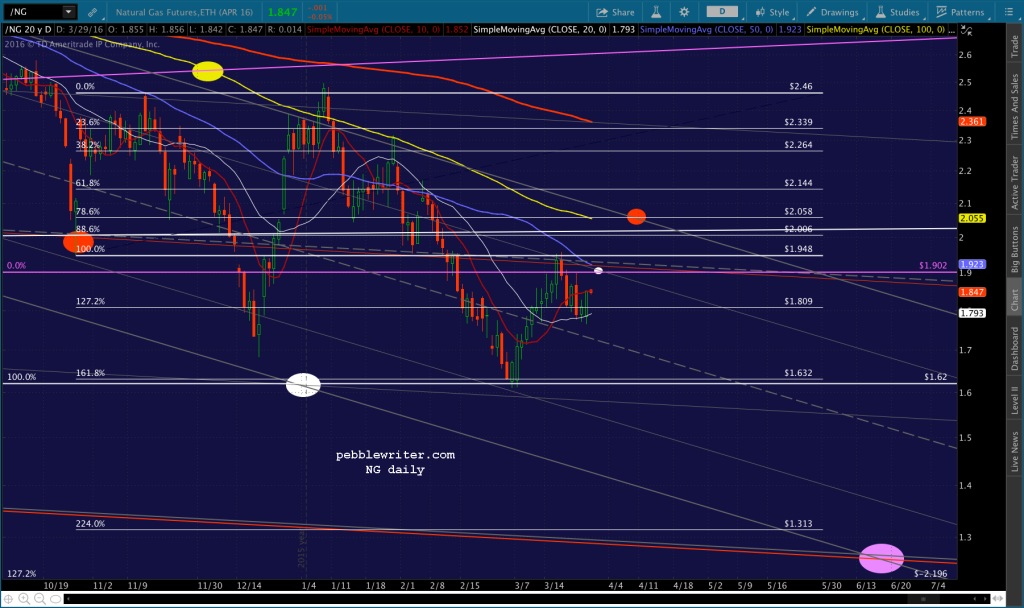Click the symbol link chain icon
The width and height of the screenshot is (1024, 608).
click(x=93, y=12)
